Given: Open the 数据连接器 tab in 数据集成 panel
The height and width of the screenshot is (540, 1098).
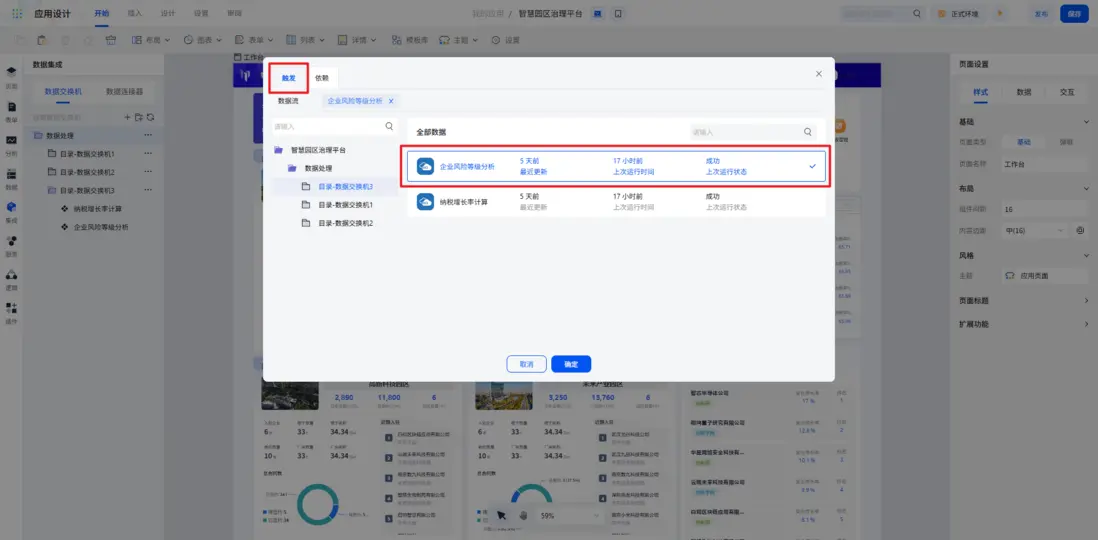Looking at the screenshot, I should [125, 91].
